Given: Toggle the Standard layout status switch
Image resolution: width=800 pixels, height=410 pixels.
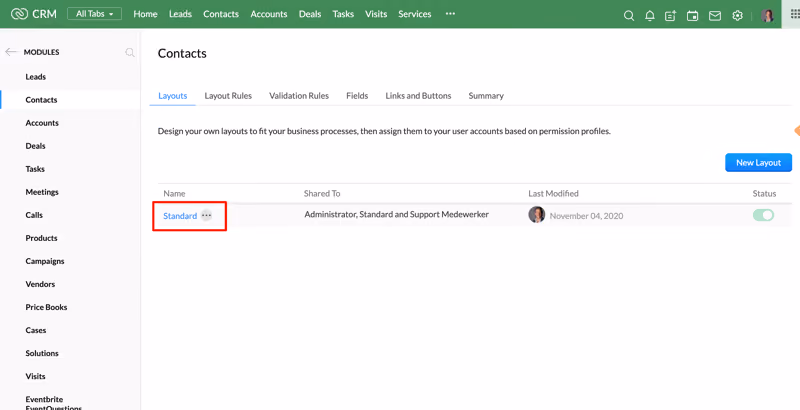Looking at the screenshot, I should [x=763, y=215].
